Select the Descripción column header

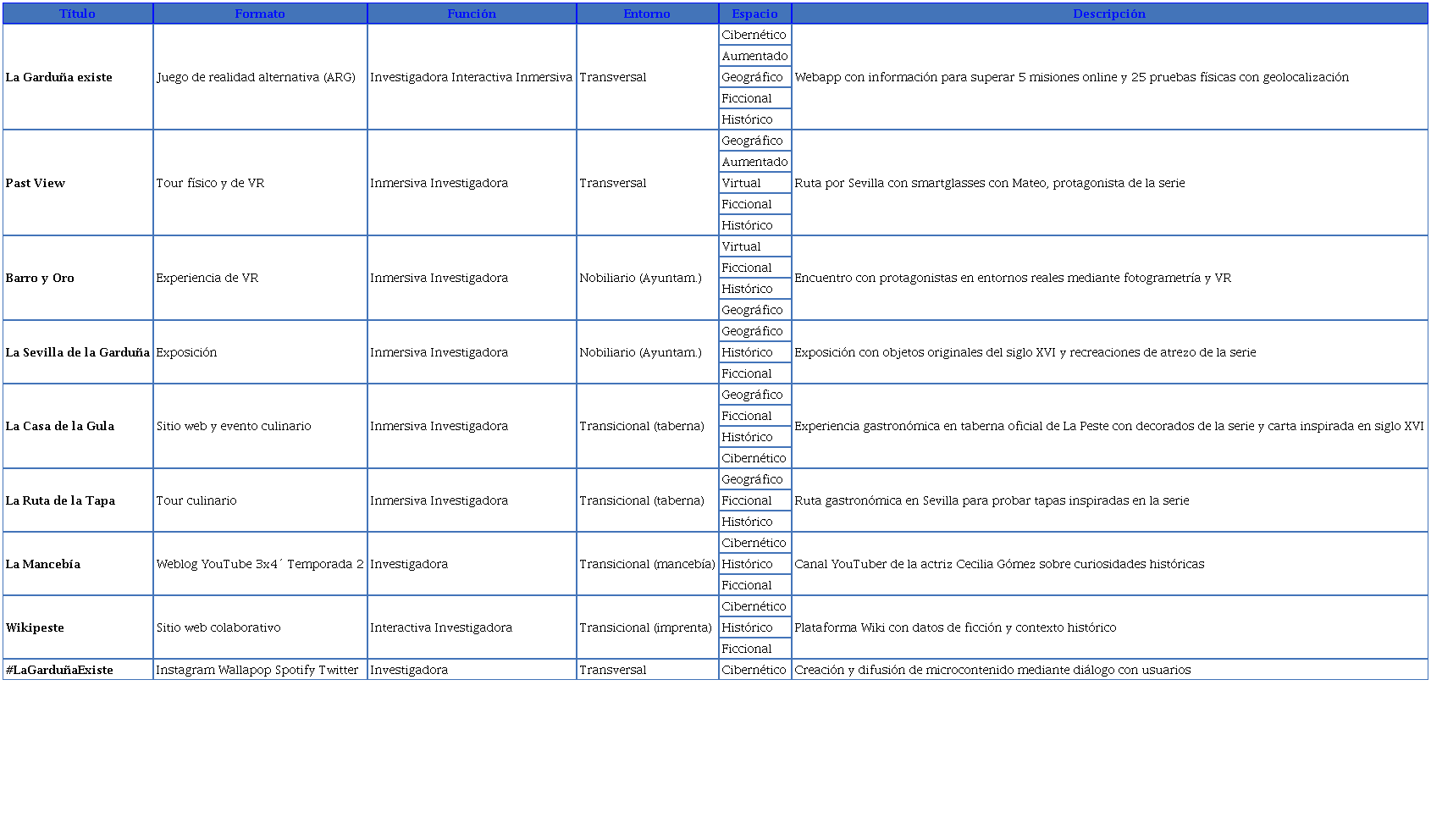point(1109,14)
